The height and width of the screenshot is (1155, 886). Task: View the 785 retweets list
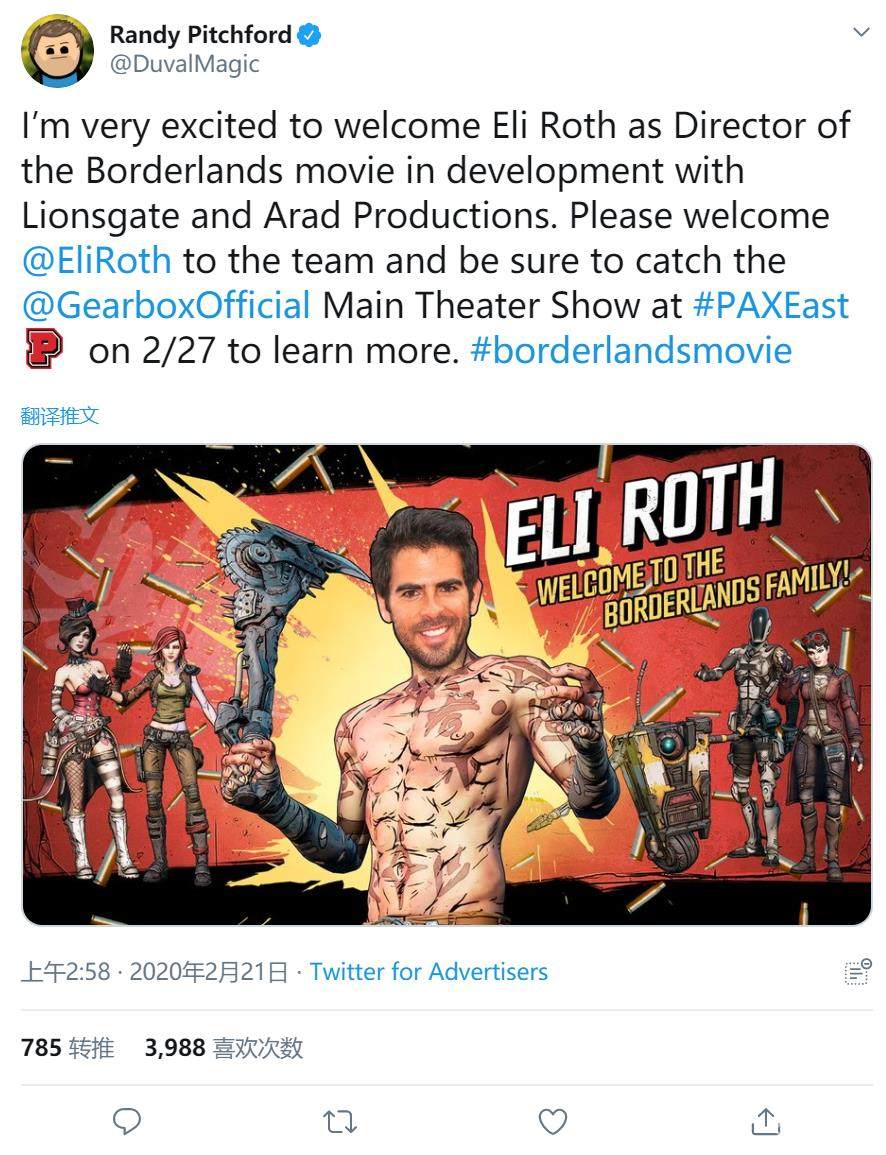tap(68, 1047)
